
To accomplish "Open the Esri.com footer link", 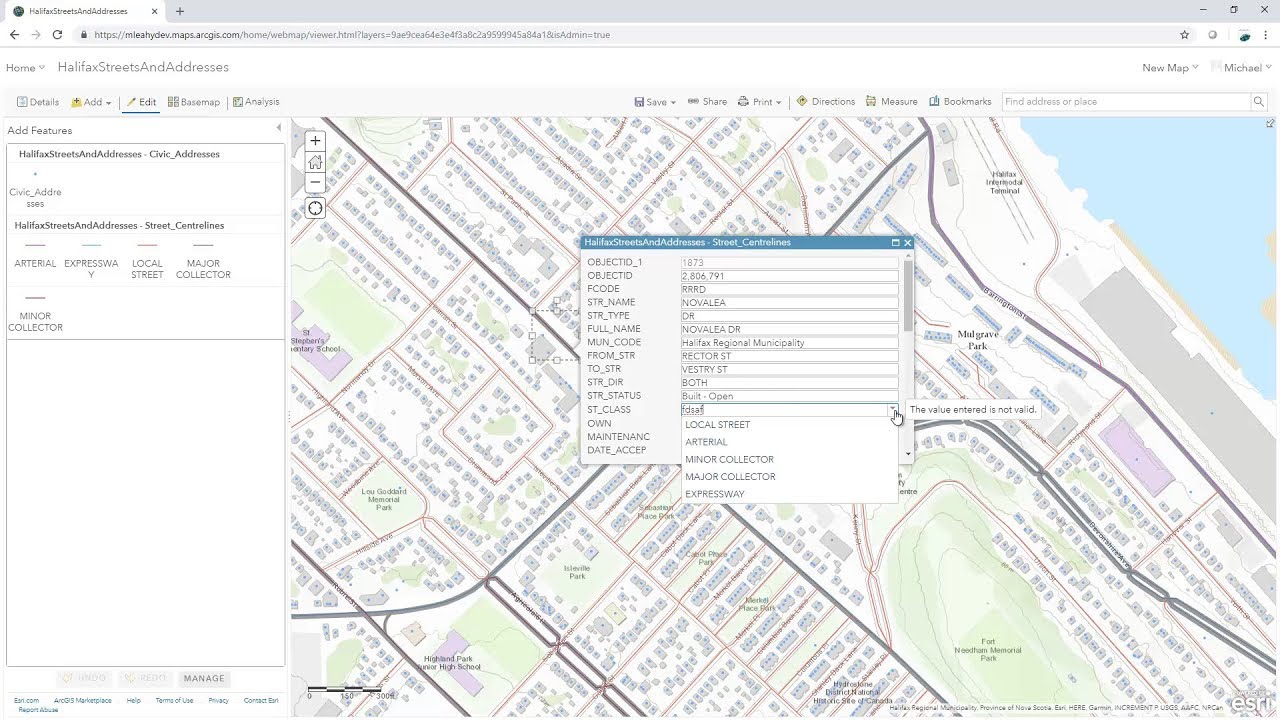I will [27, 701].
